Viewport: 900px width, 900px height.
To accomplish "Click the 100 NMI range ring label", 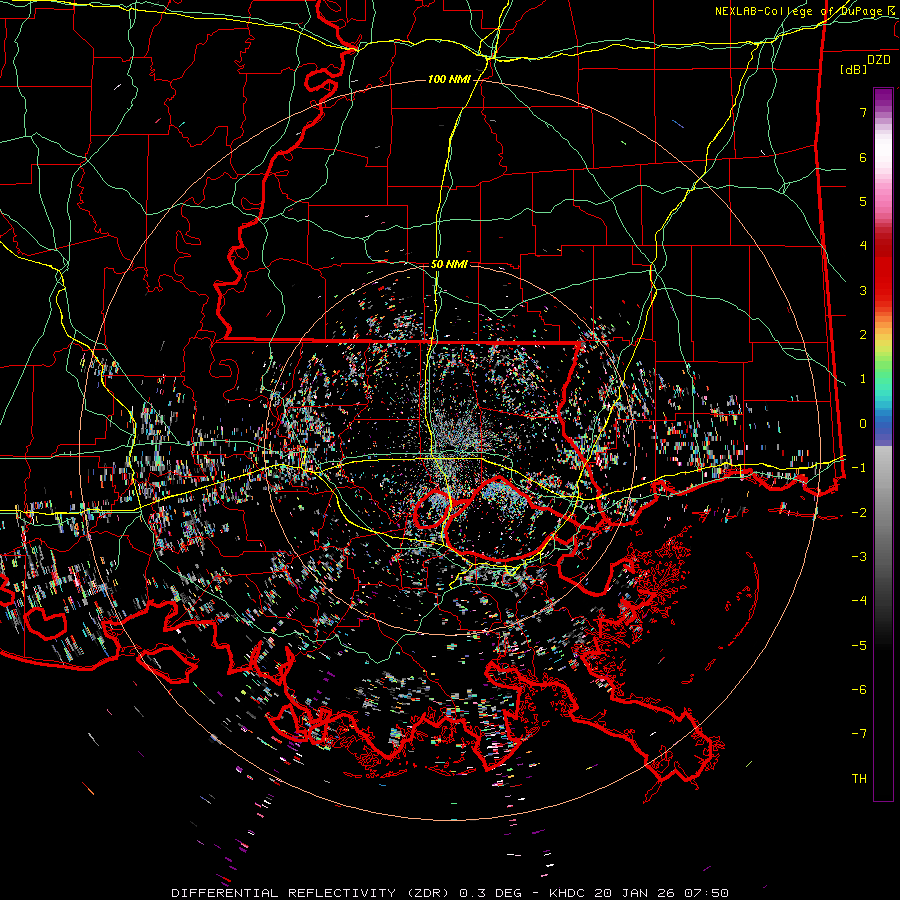I will pyautogui.click(x=449, y=79).
